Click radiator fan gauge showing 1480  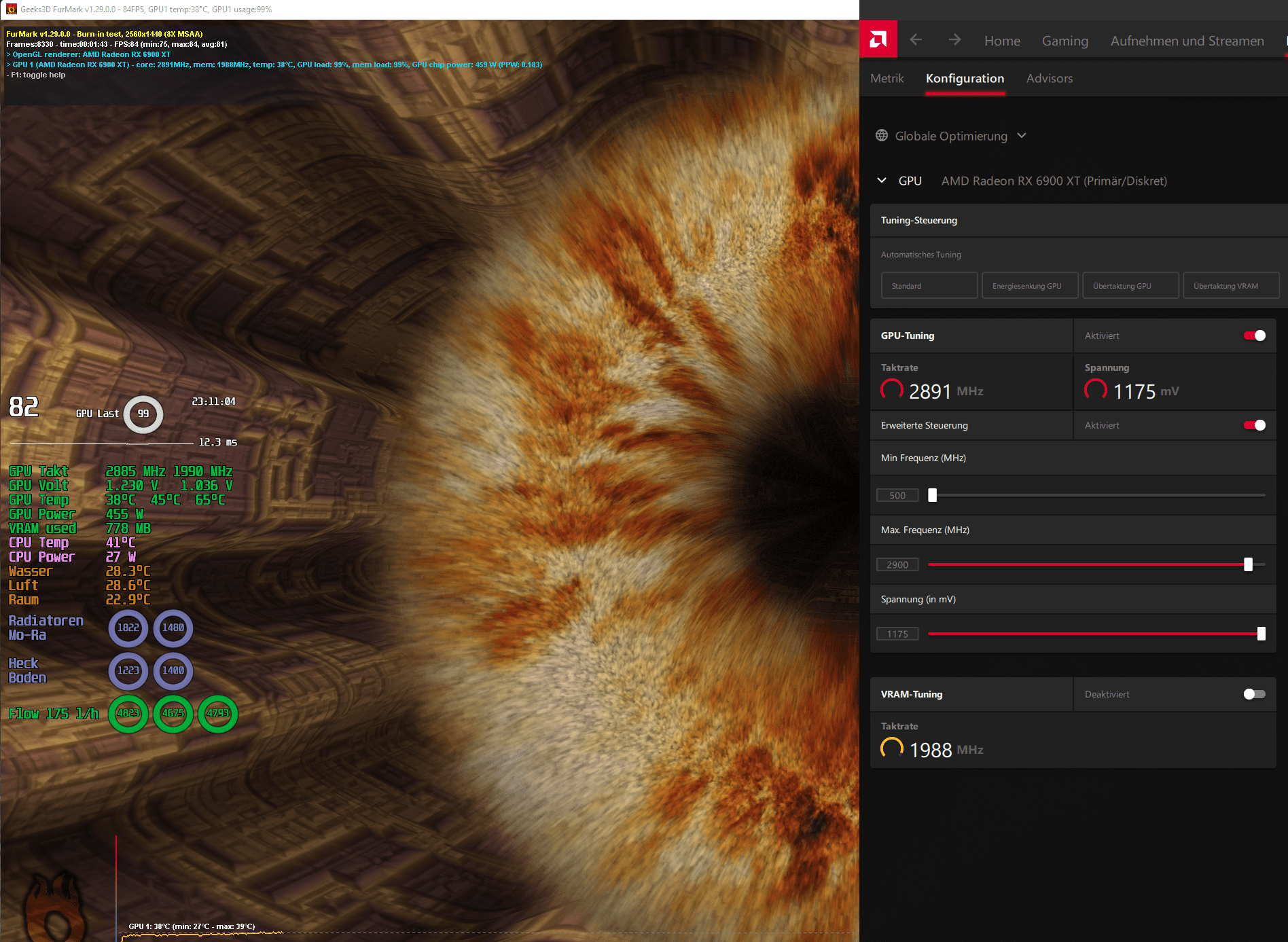(173, 628)
